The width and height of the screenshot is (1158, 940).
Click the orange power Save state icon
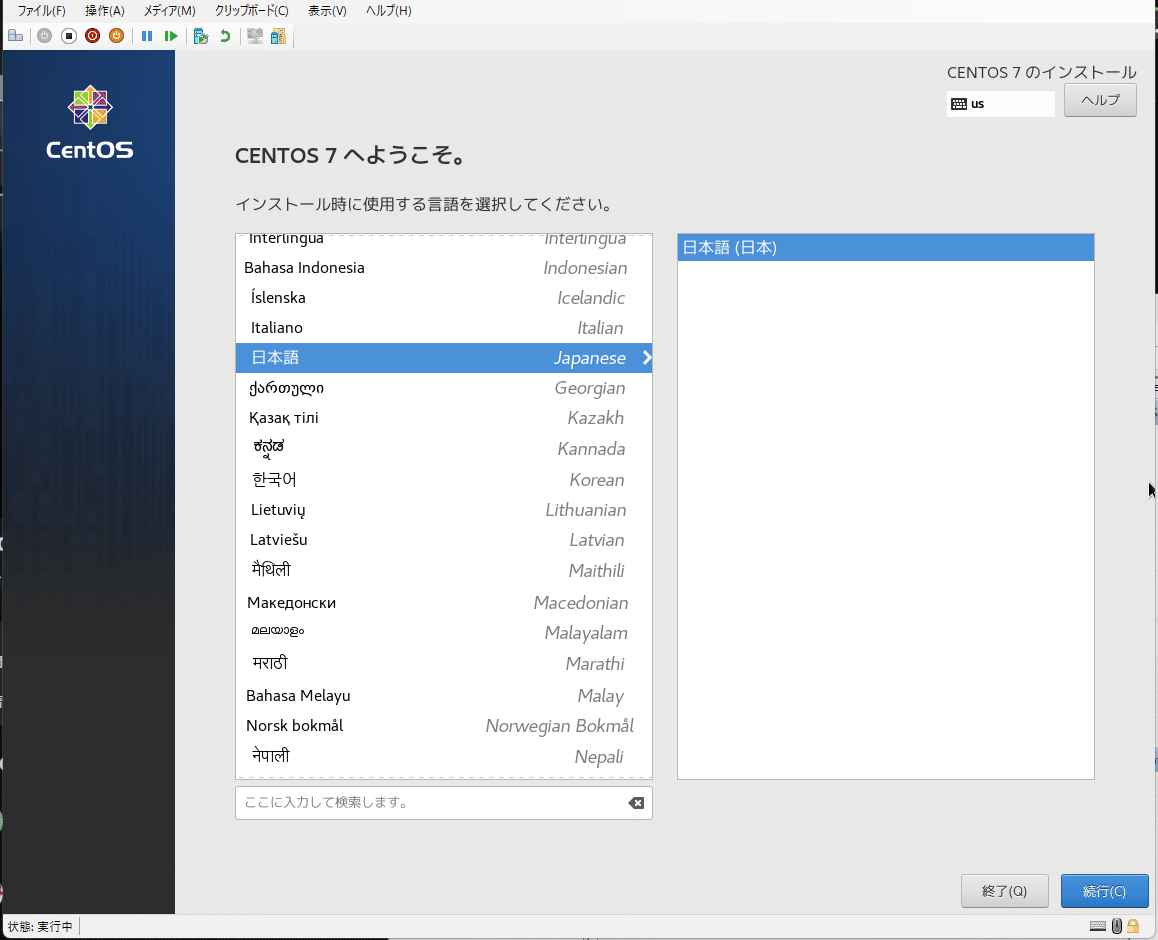click(115, 35)
